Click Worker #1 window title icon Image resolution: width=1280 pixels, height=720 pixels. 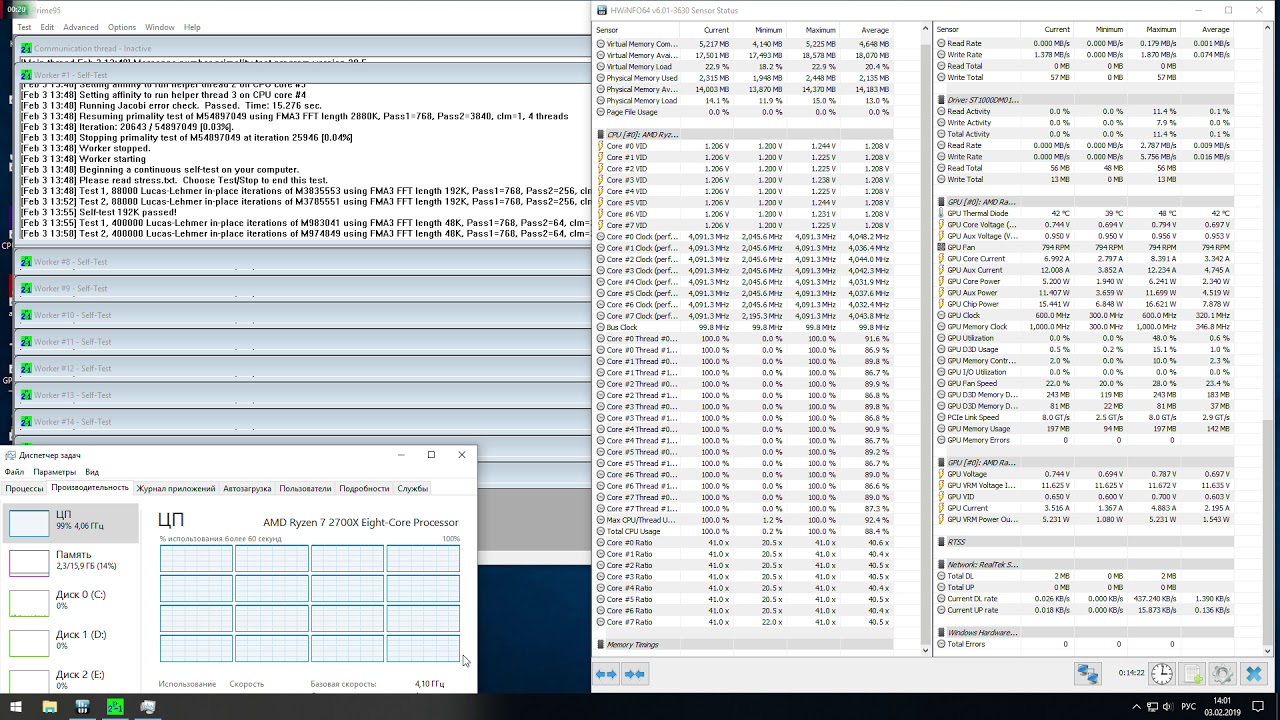click(x=26, y=75)
